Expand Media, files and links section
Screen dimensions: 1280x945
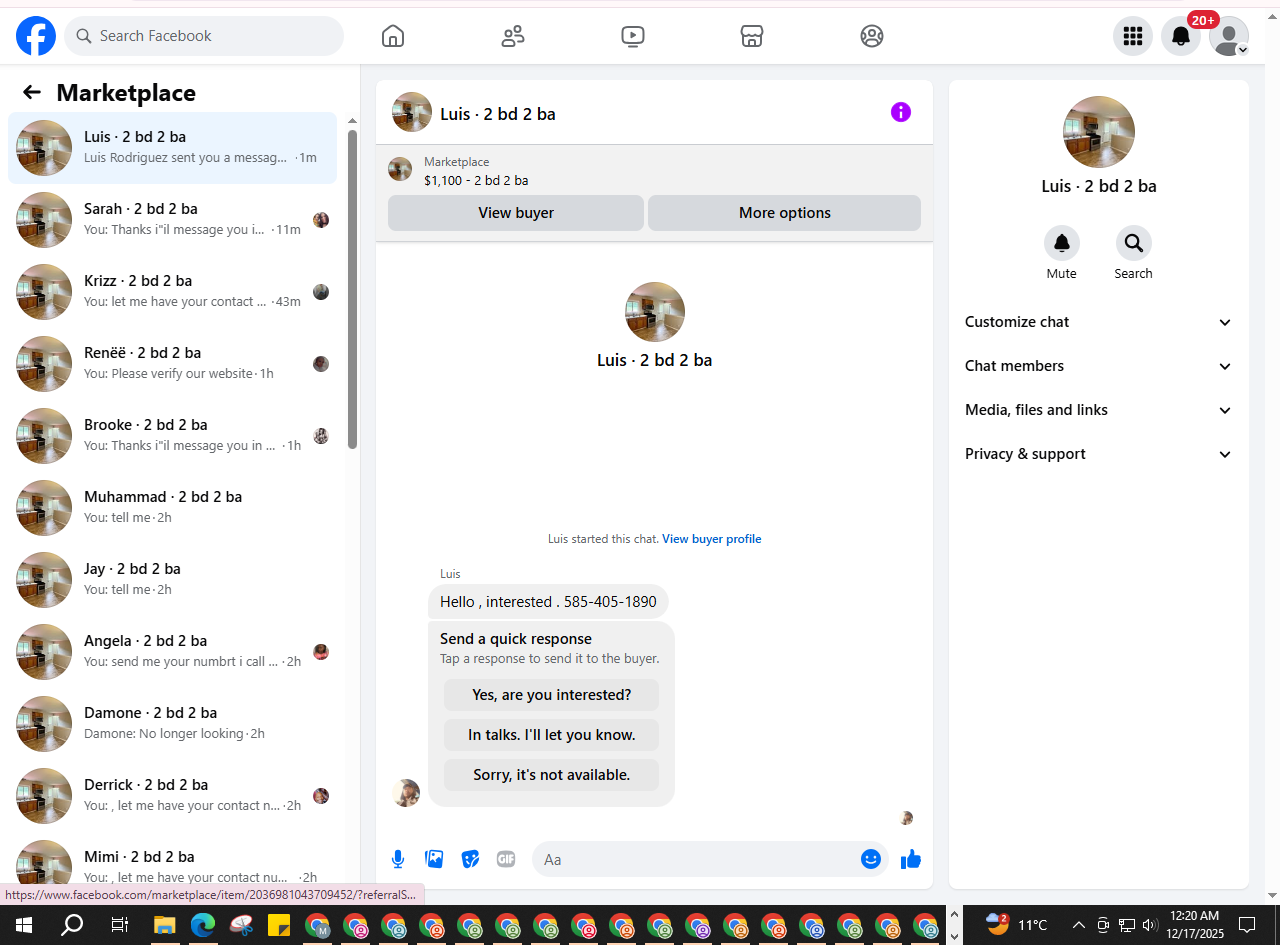coord(1099,410)
